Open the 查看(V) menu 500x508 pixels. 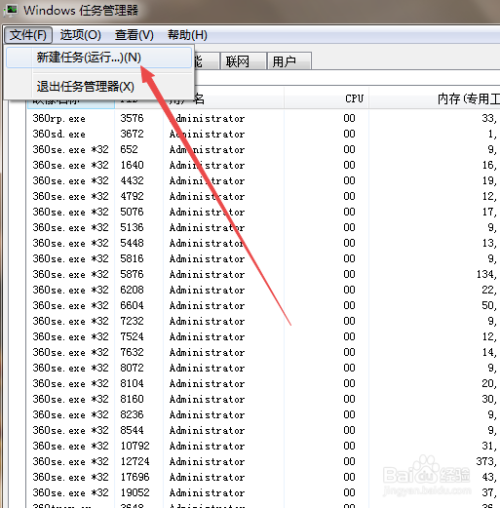tap(134, 35)
